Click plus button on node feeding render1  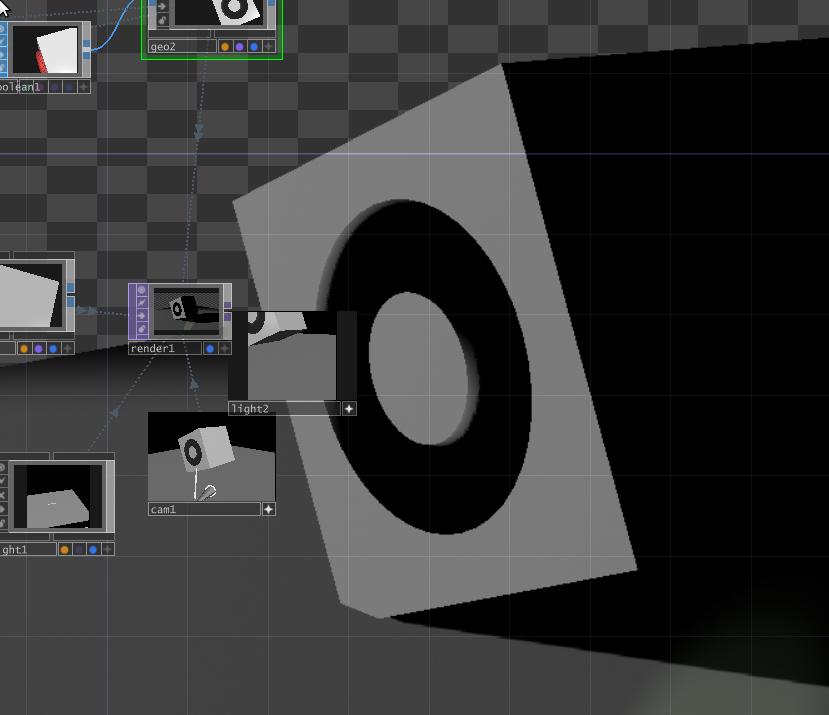click(67, 349)
